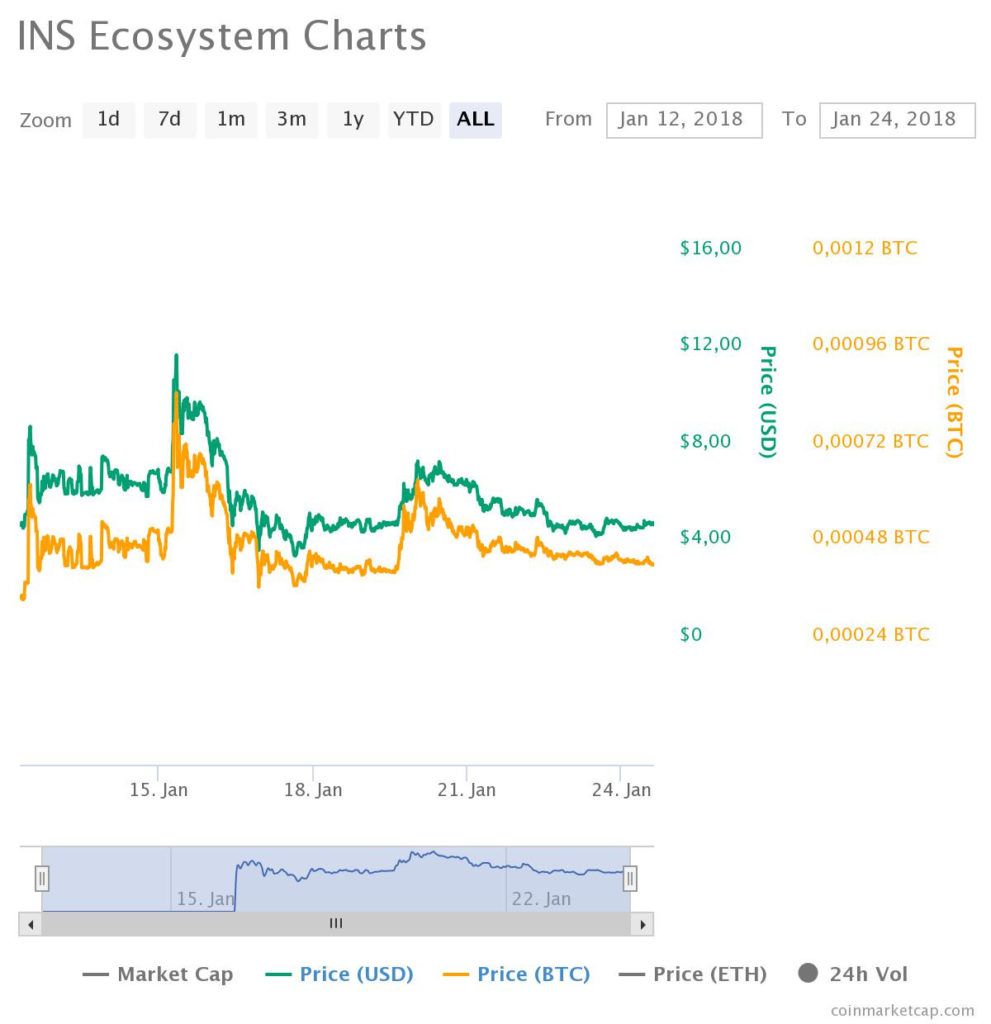Screen dimensions: 991x1024
Task: Set zoom range to 1d
Action: coord(108,120)
